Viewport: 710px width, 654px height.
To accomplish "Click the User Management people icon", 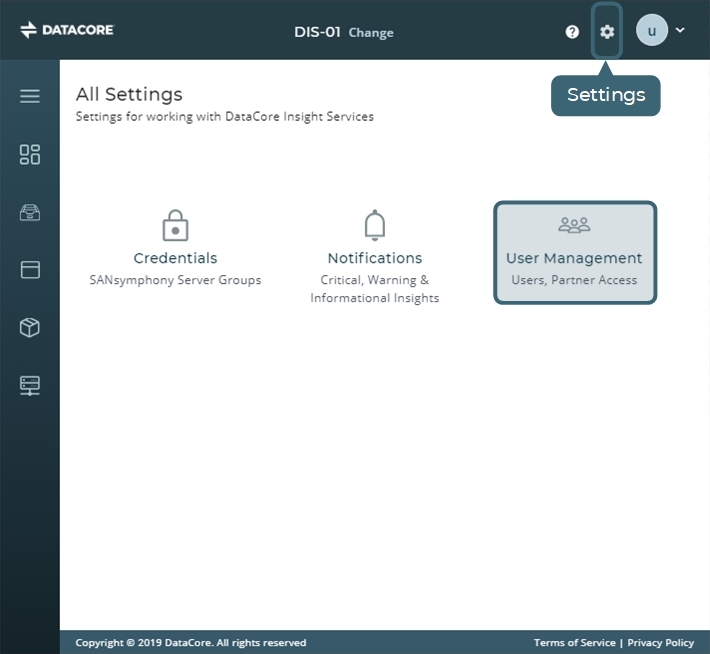I will click(x=574, y=225).
